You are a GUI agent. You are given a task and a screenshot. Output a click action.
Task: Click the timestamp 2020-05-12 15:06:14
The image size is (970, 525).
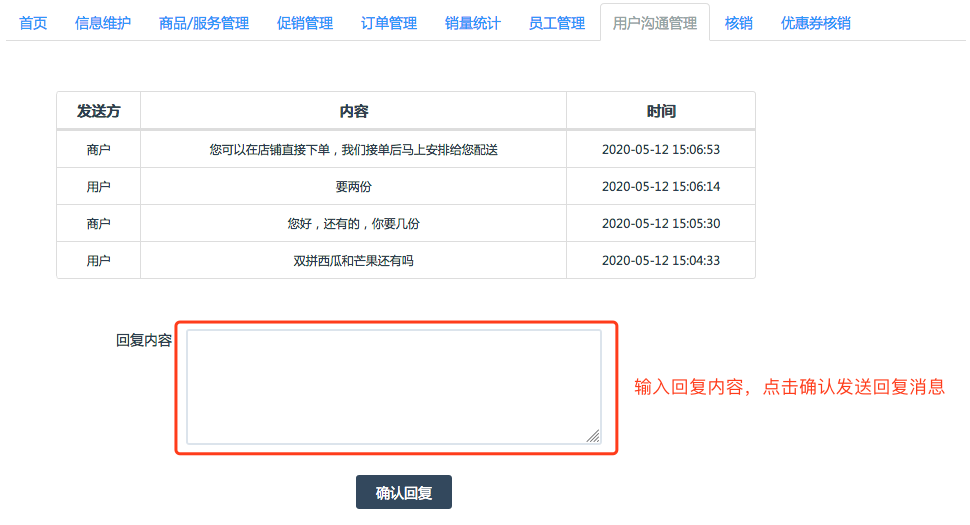661,187
